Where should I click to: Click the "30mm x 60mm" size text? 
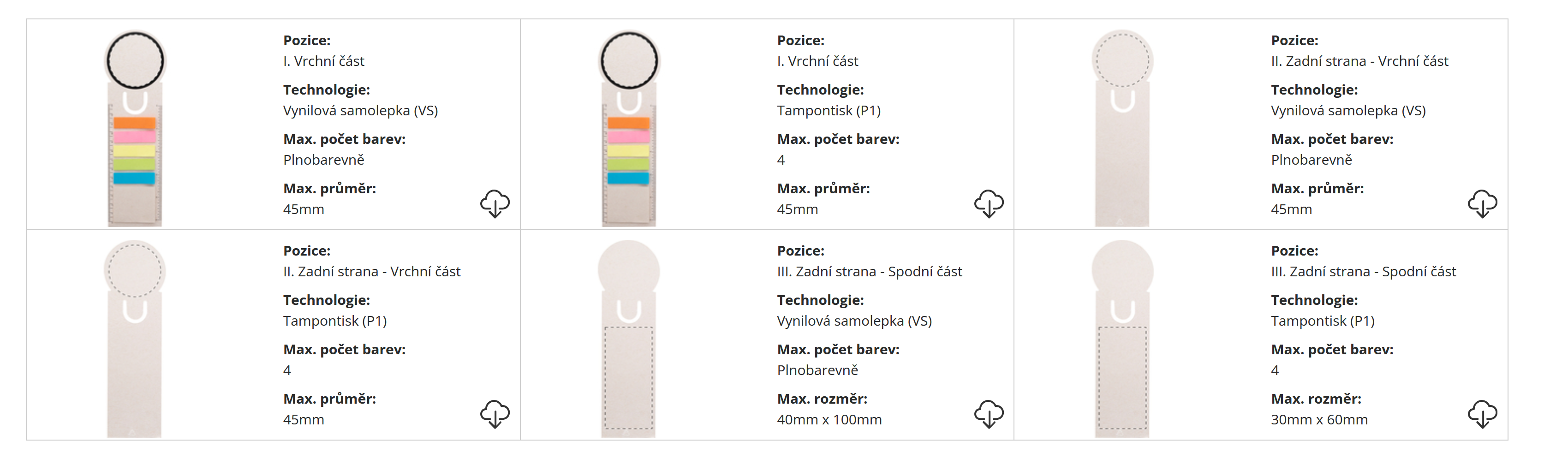(1319, 420)
